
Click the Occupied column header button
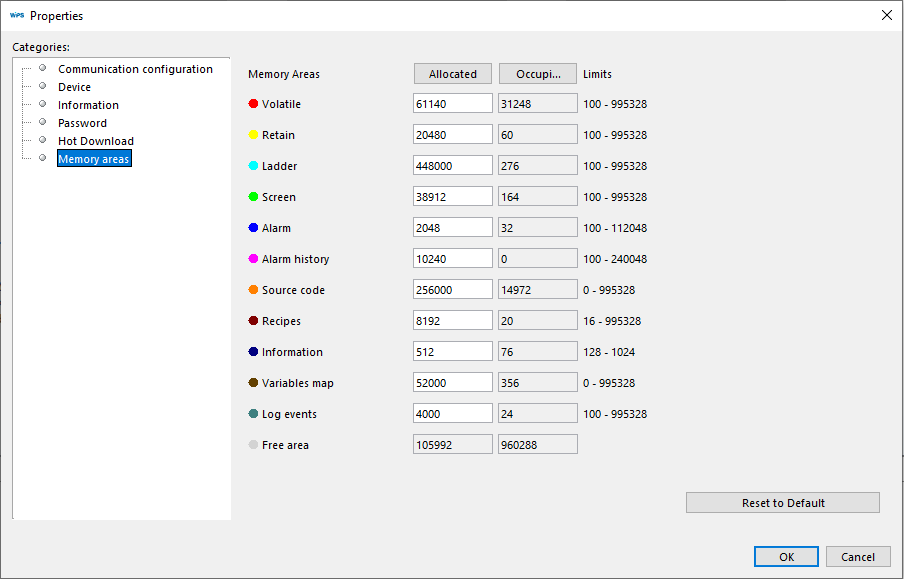pyautogui.click(x=537, y=73)
